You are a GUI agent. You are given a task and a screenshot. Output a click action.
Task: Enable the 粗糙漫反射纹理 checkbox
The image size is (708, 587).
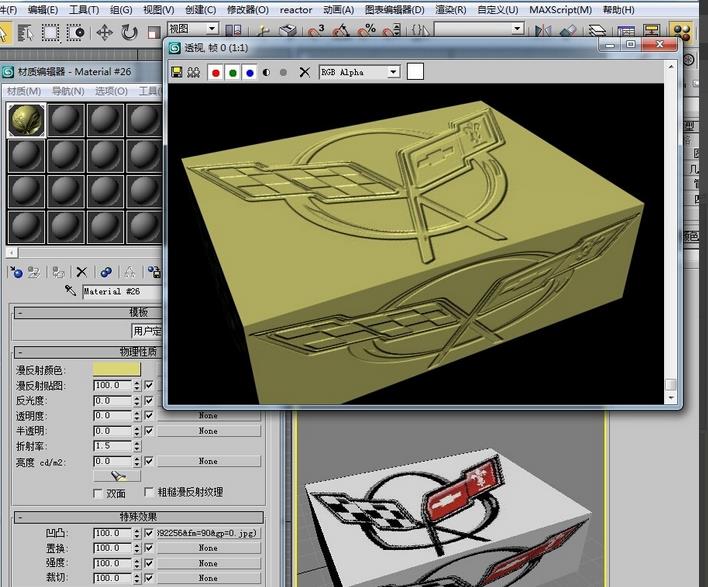tap(149, 492)
